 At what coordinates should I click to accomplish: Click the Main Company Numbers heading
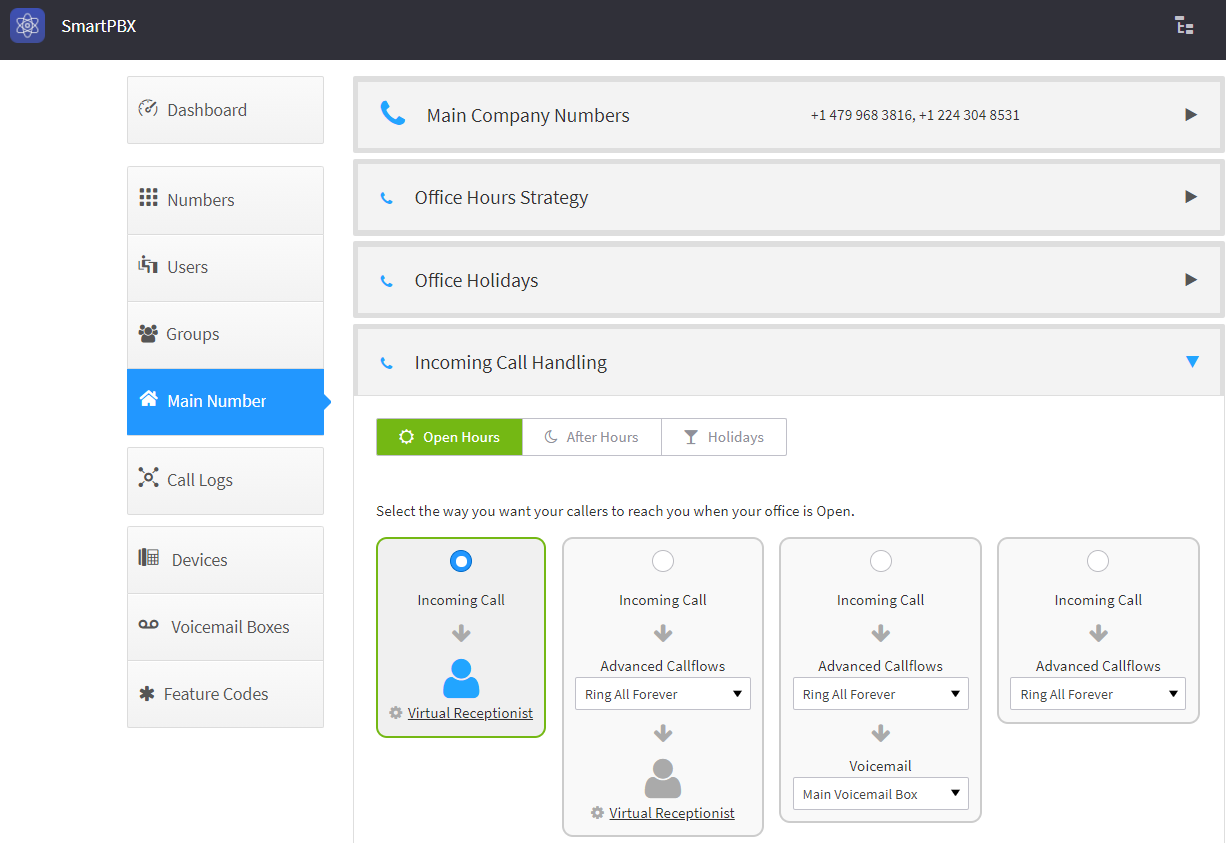tap(528, 116)
